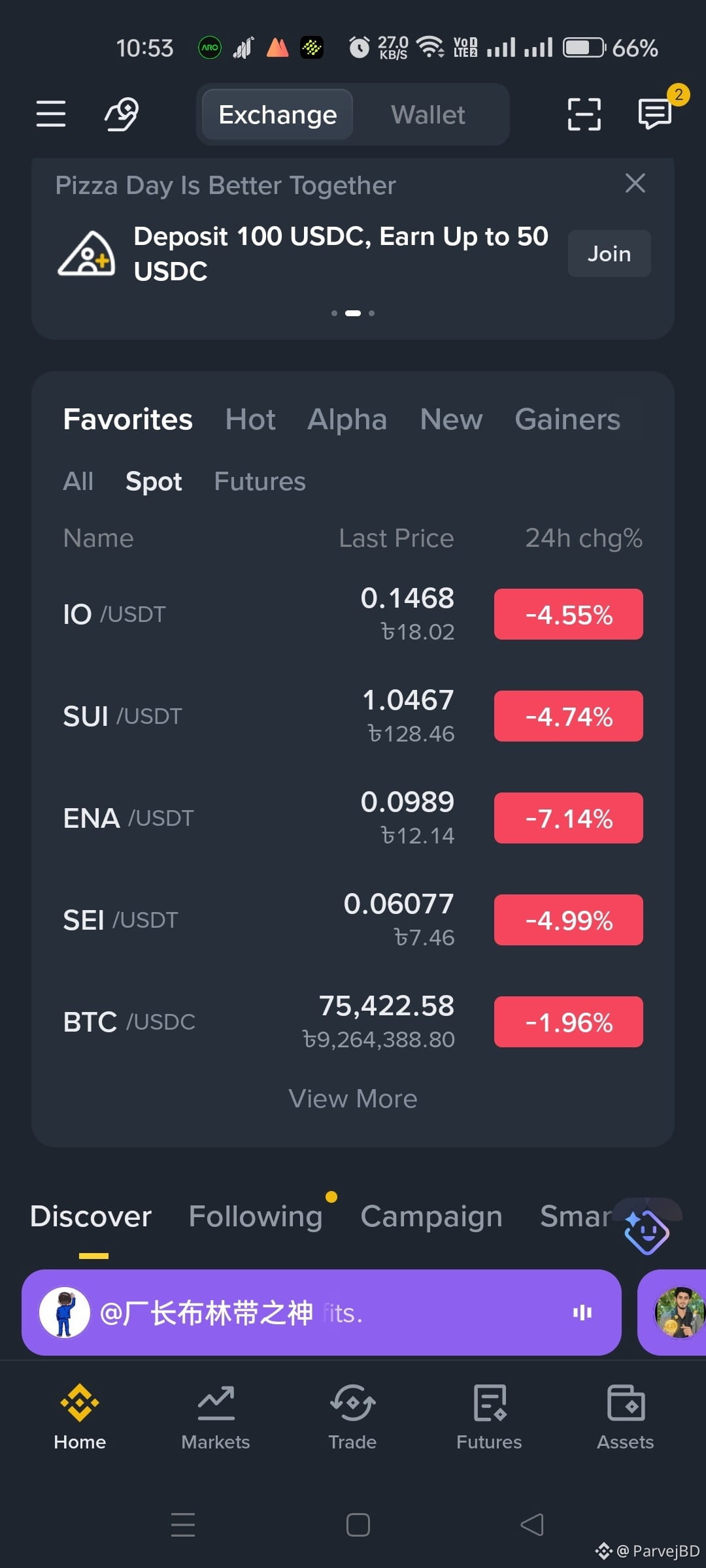
Task: Expand list with View More
Action: click(x=353, y=1099)
